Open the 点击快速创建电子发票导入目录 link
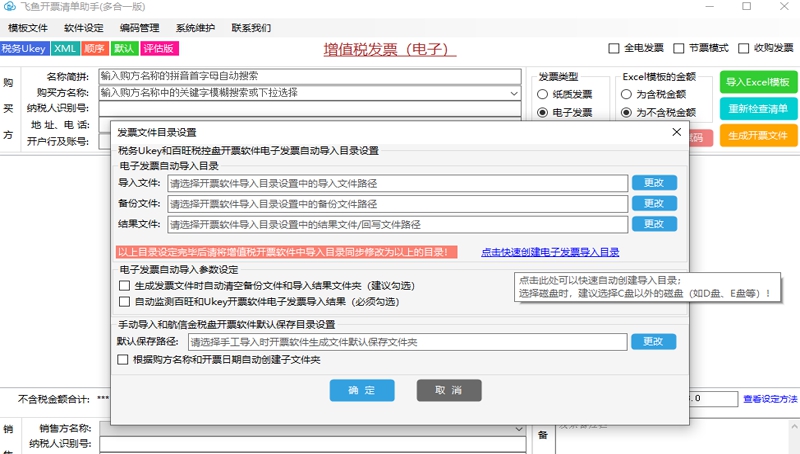 tap(550, 252)
